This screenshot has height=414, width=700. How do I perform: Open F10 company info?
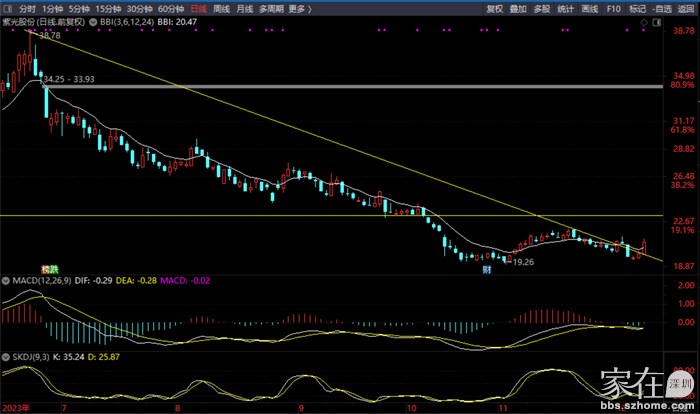pos(615,8)
